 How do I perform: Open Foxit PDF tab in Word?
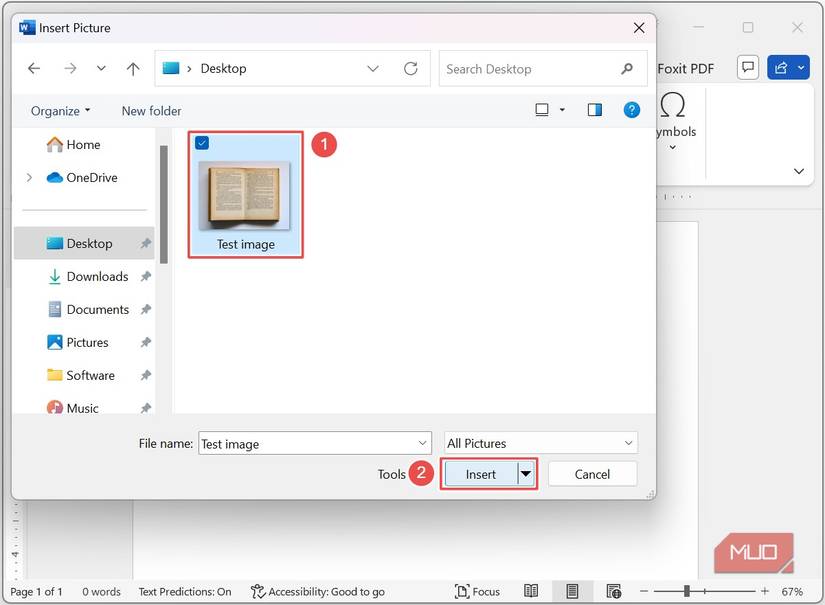pos(686,69)
